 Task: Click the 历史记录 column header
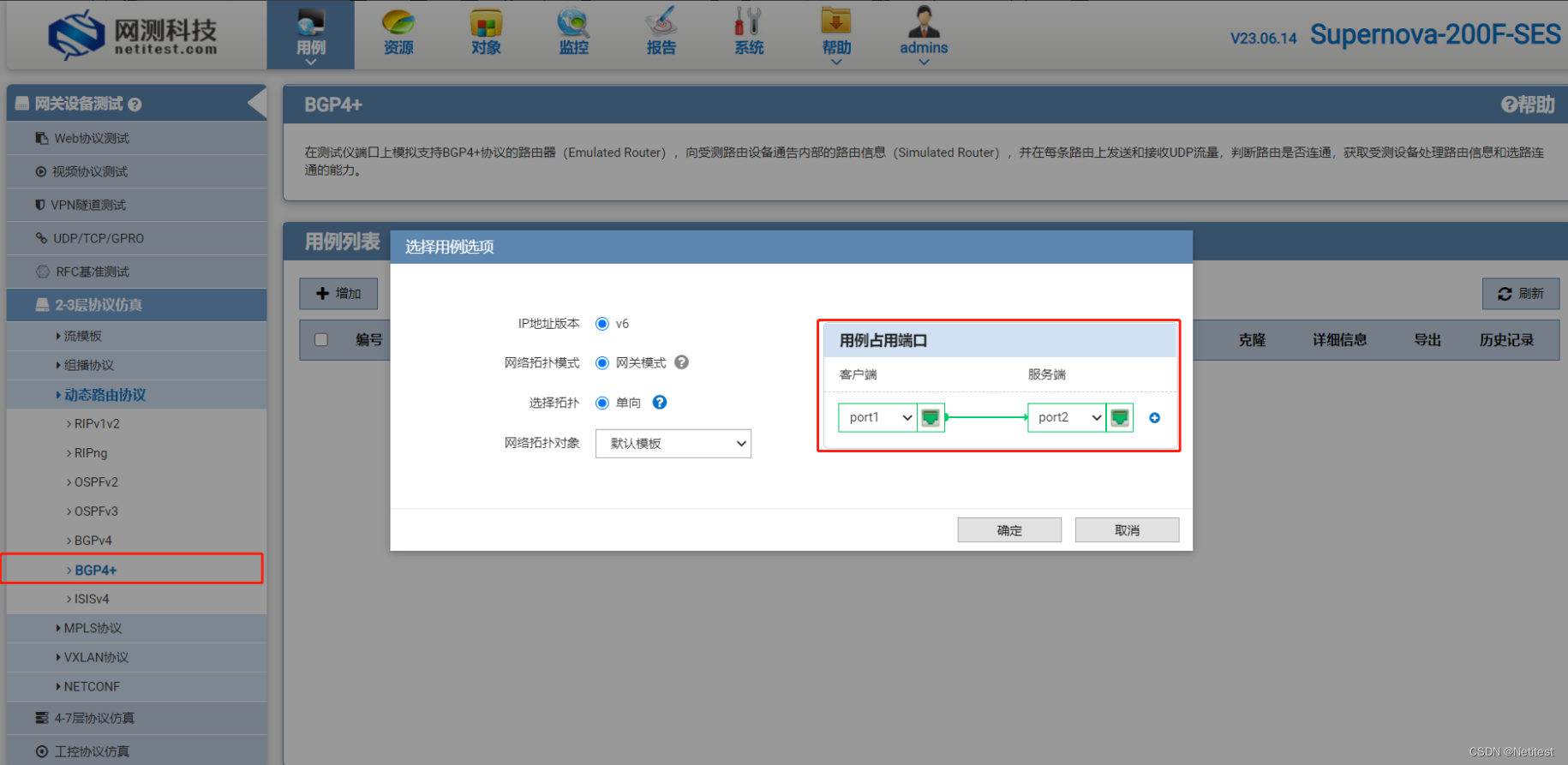coord(1506,340)
